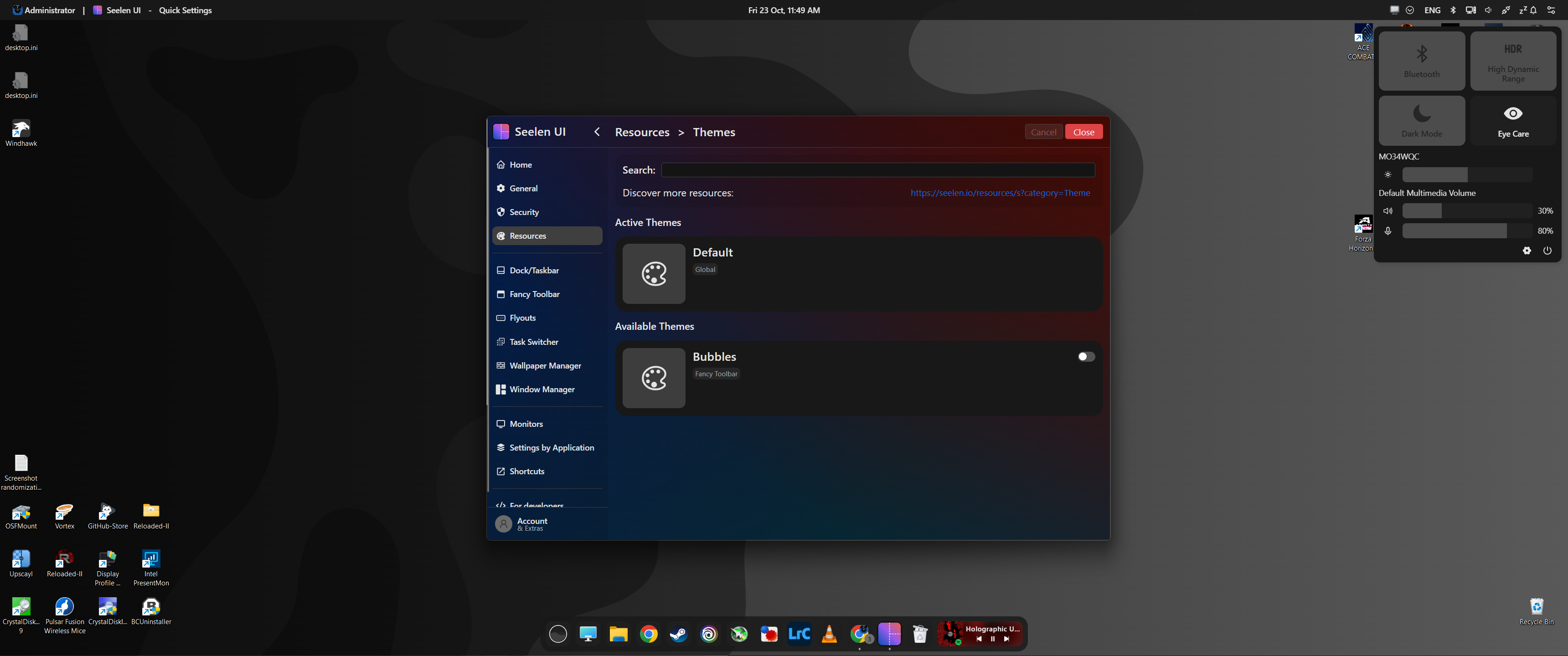Click the red Close button
This screenshot has width=1568, height=656.
[x=1083, y=132]
